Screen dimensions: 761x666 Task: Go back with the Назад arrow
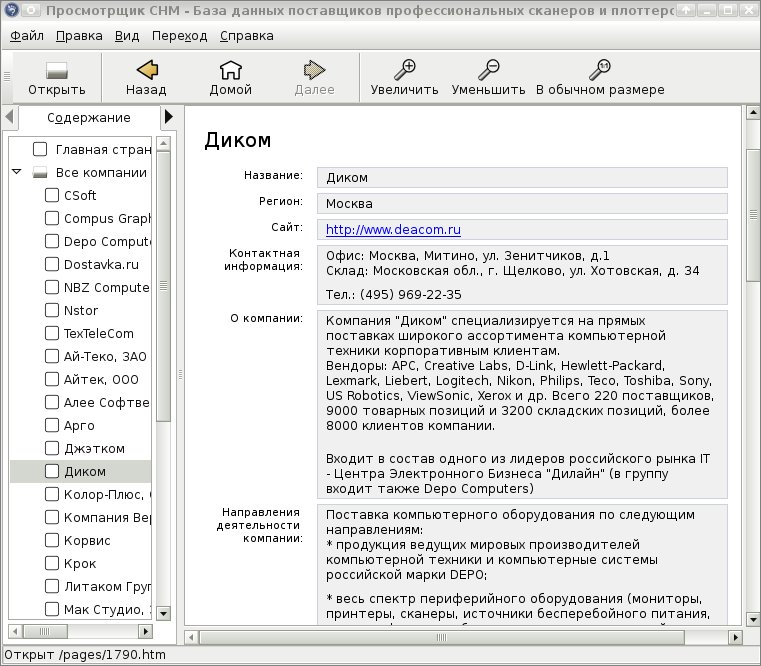(147, 70)
